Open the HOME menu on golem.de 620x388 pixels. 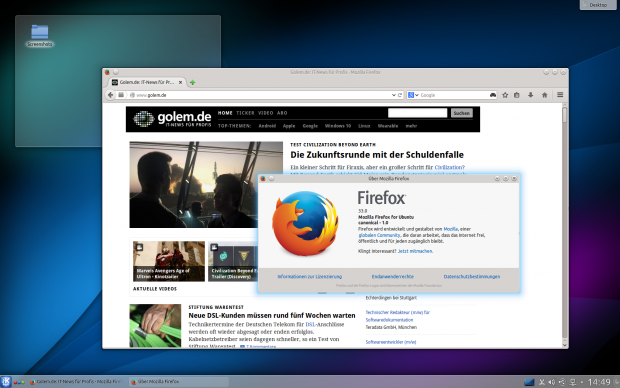click(225, 113)
